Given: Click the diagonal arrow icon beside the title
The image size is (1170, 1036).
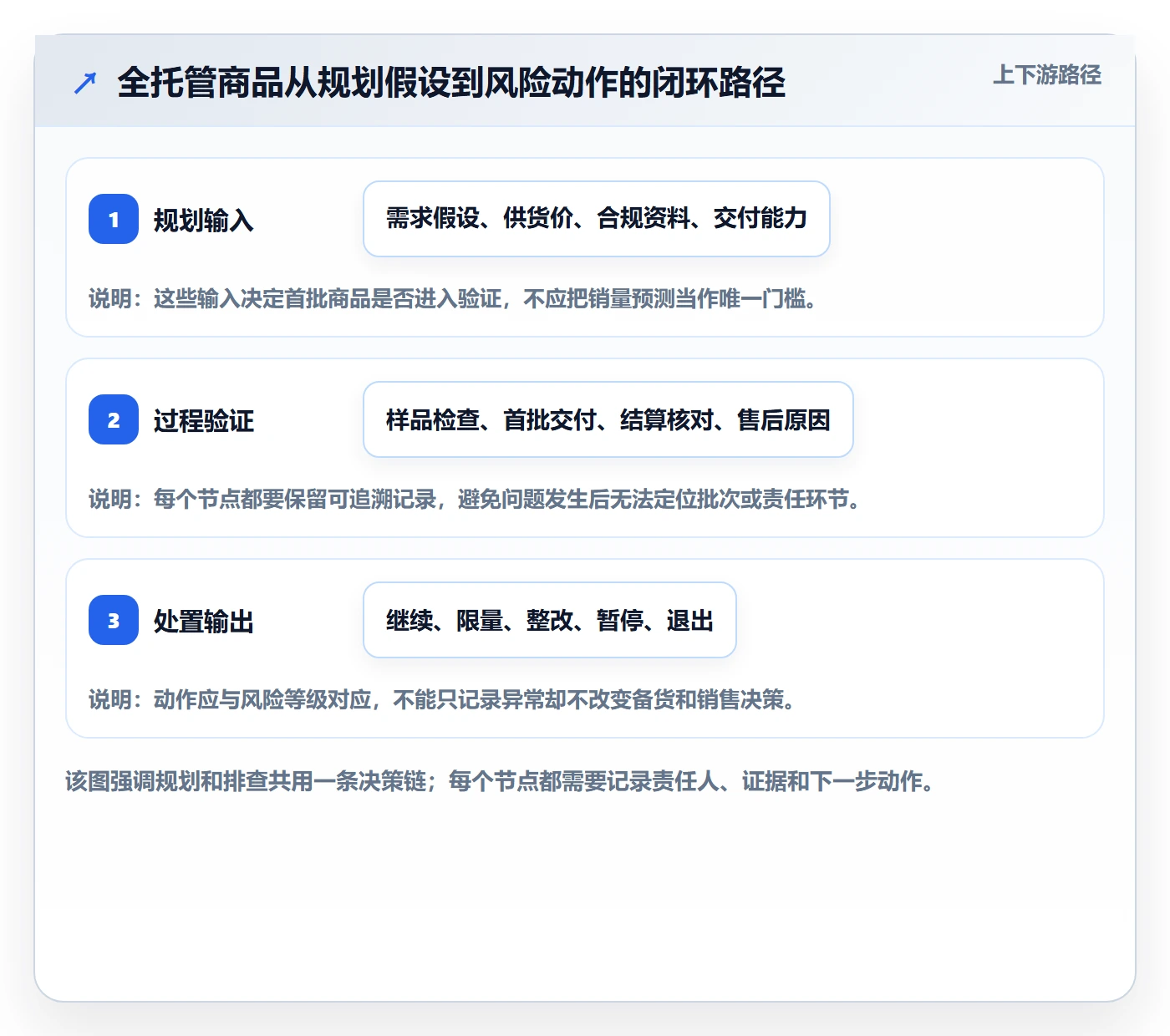Looking at the screenshot, I should [x=85, y=83].
